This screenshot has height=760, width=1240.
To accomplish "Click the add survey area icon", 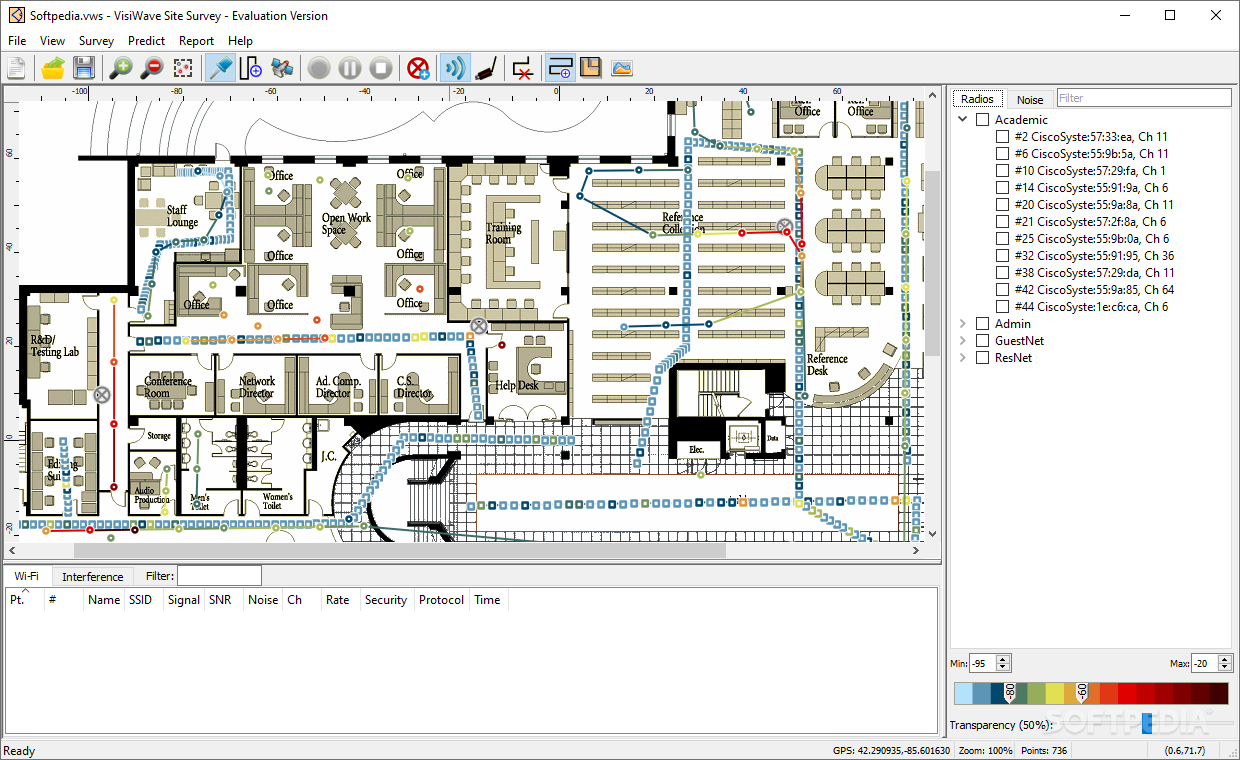I will [x=560, y=68].
